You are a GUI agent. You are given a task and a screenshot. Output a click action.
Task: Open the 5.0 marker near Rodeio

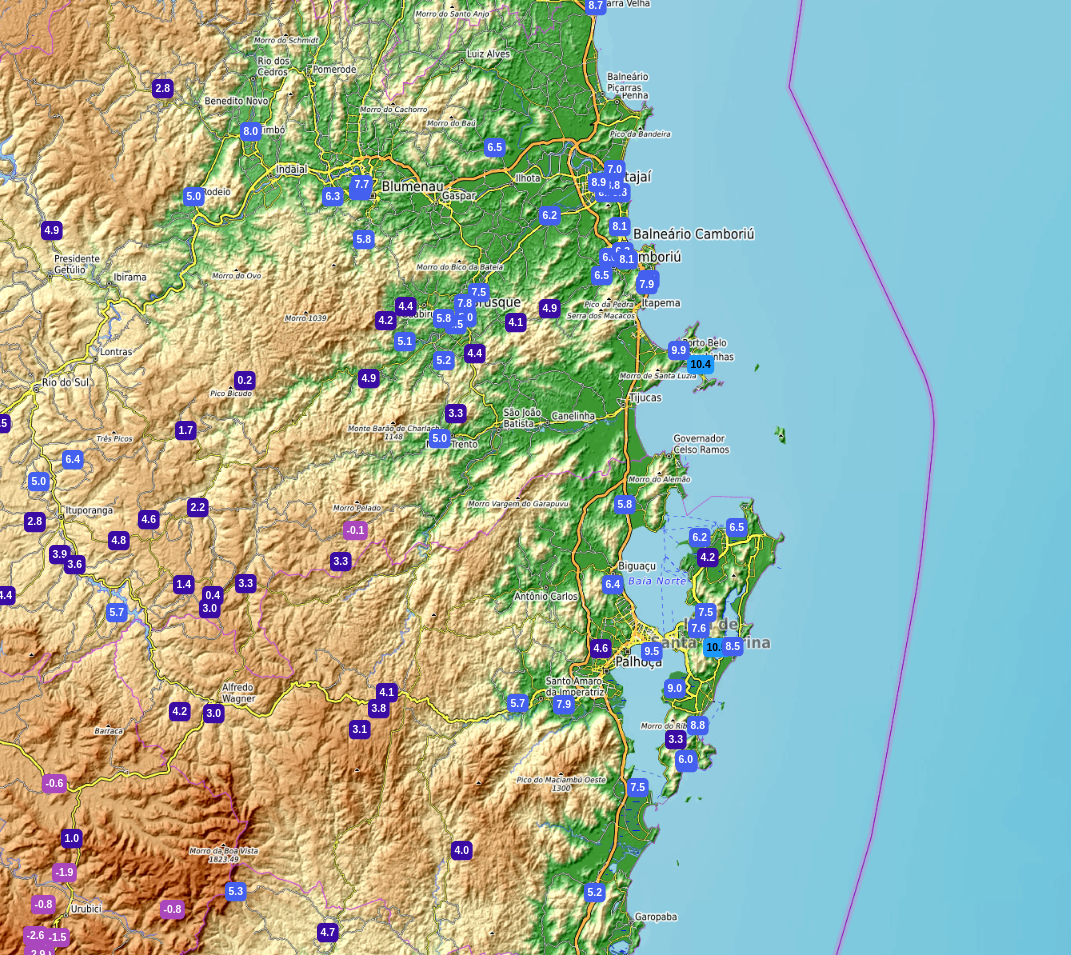(194, 197)
